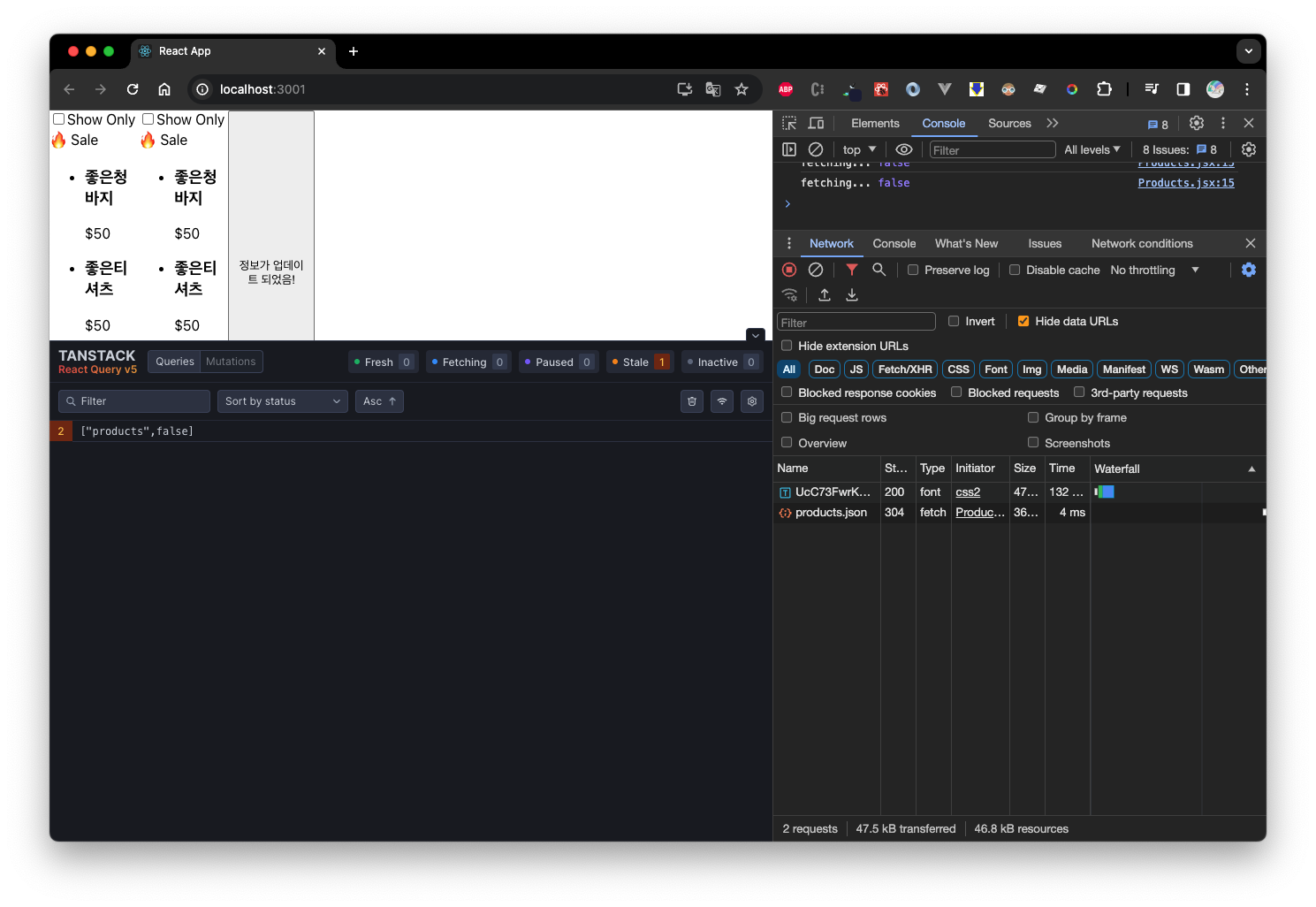Check the Group by frame option
1316x907 pixels.
click(x=1033, y=417)
